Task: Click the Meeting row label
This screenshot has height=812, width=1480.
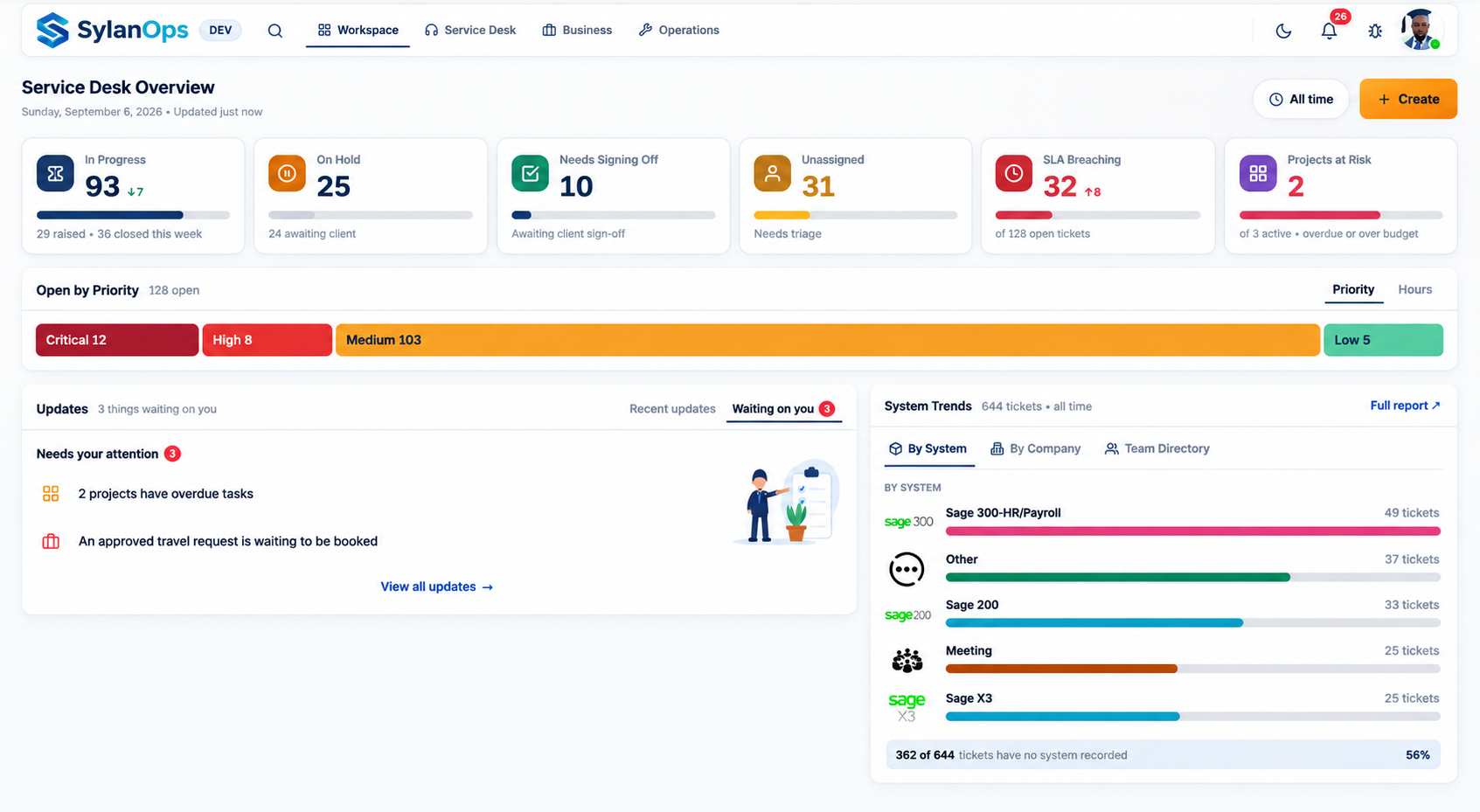Action: pyautogui.click(x=969, y=651)
